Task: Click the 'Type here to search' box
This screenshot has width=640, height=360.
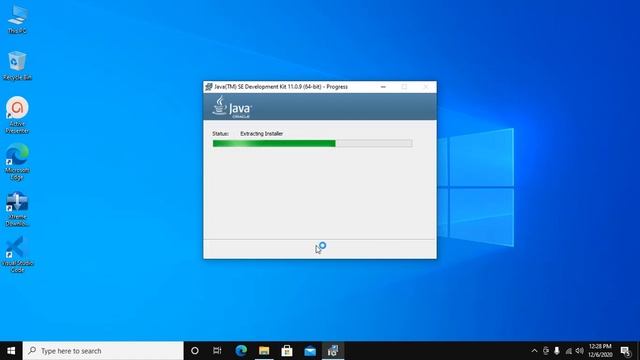Action: click(x=103, y=351)
